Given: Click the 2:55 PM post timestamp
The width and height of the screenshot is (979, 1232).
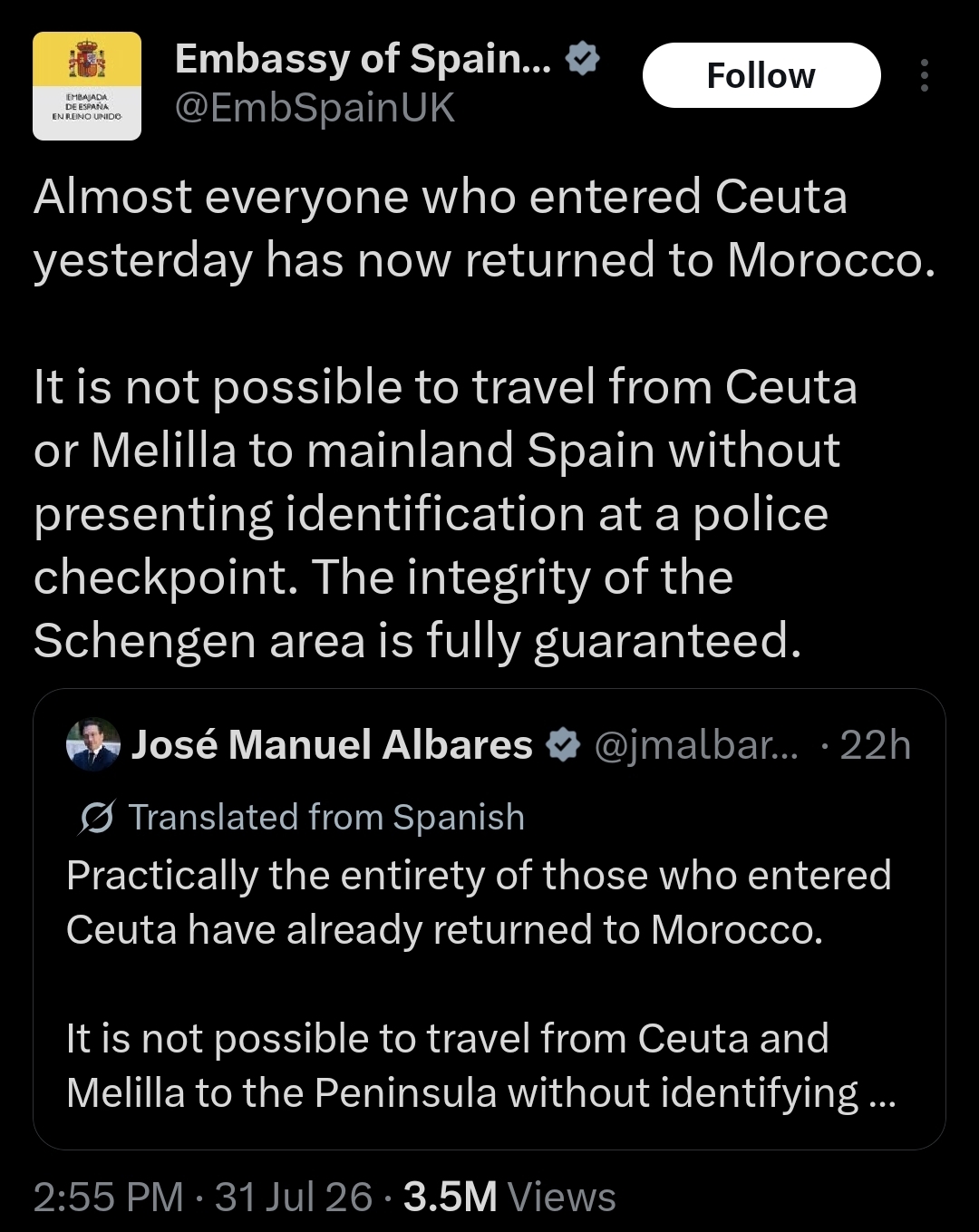Looking at the screenshot, I should (108, 1197).
